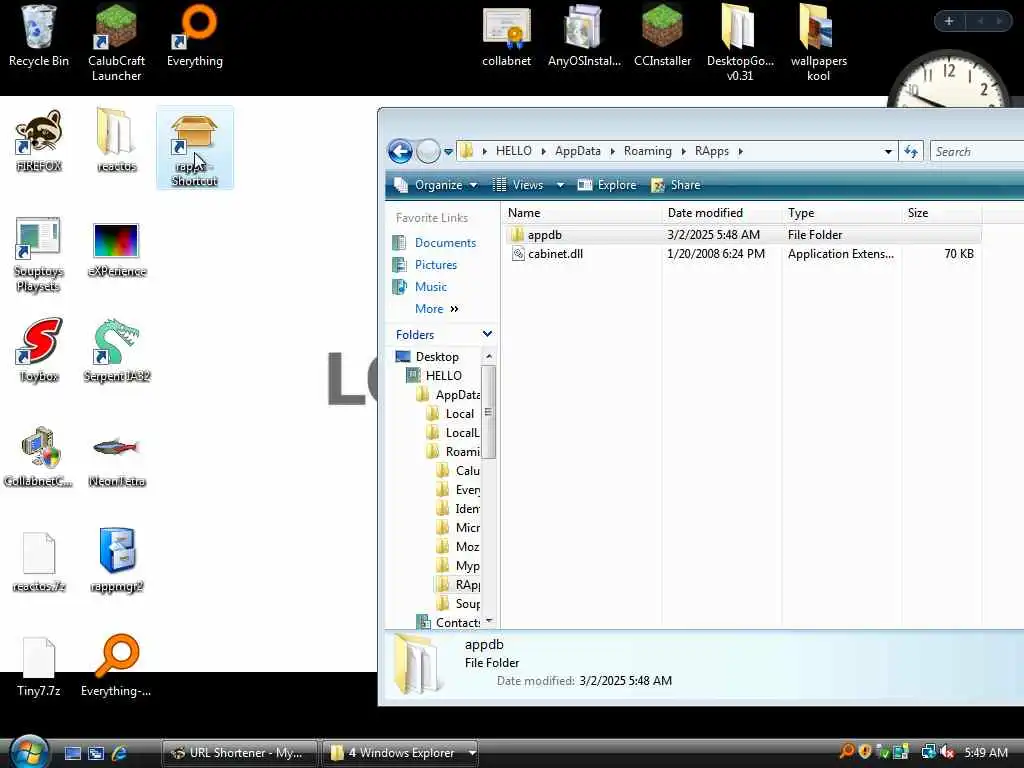Sort by Name column header
1024x768 pixels.
pos(582,213)
